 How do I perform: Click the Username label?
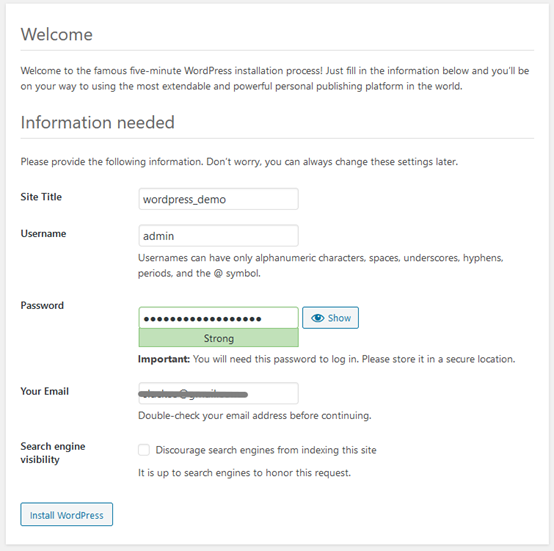[43, 233]
